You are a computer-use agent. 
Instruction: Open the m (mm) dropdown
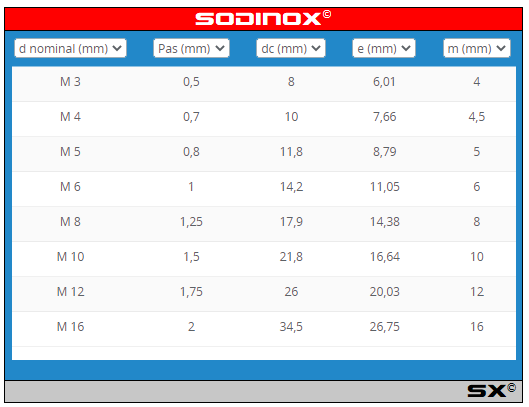(477, 48)
